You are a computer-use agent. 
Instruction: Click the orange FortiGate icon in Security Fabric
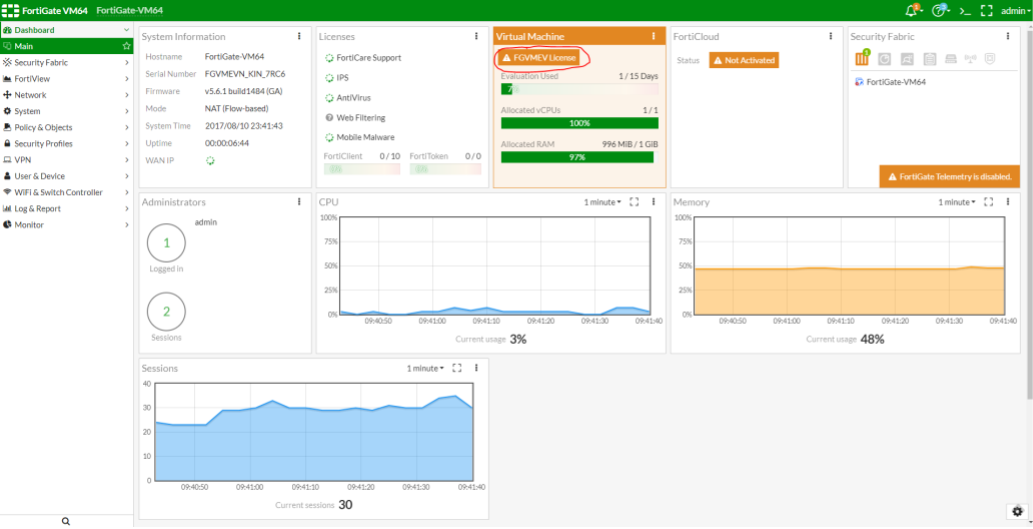862,59
